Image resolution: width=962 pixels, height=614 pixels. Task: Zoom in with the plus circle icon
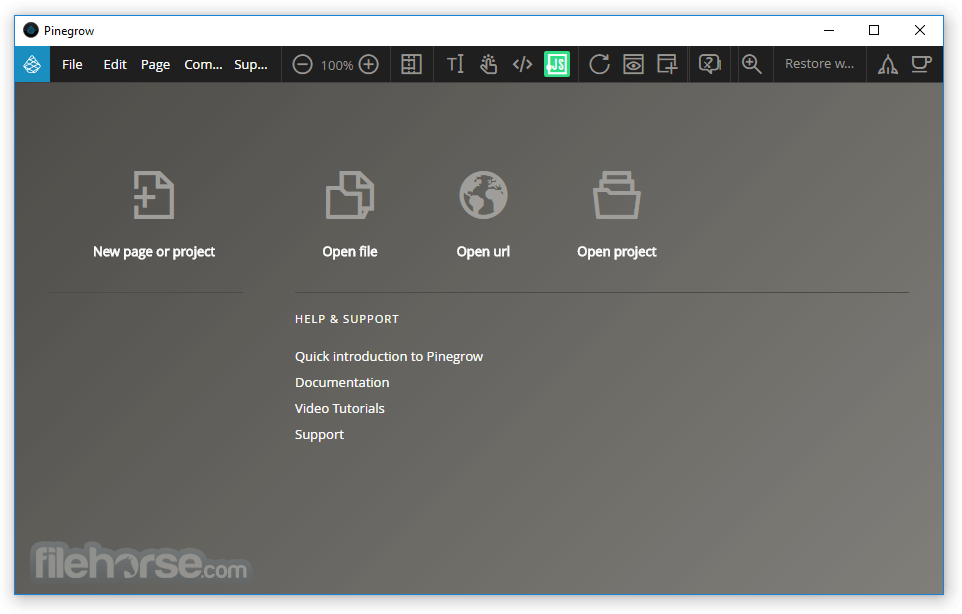[x=368, y=64]
